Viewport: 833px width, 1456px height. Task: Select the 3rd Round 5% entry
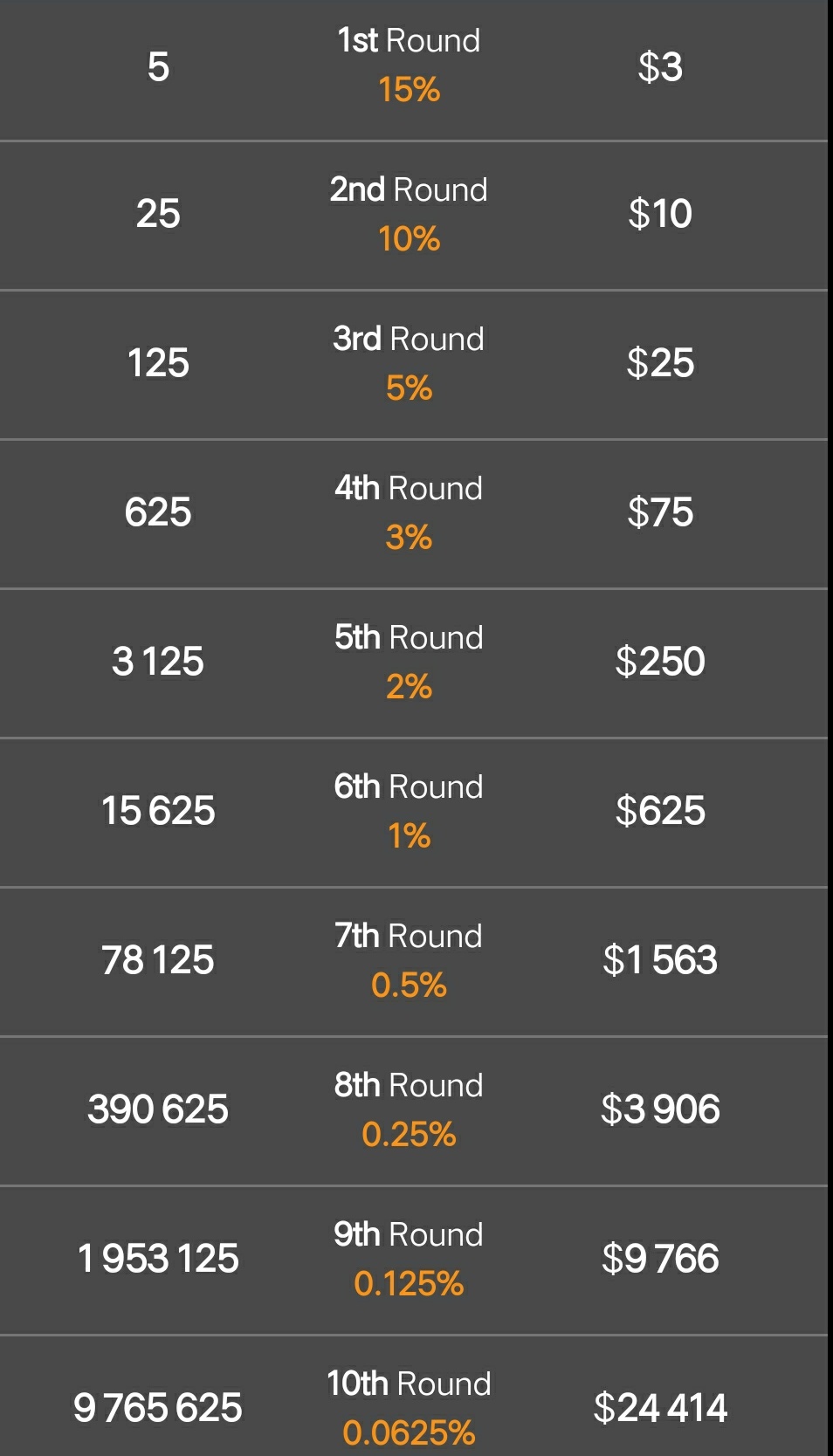tap(409, 363)
